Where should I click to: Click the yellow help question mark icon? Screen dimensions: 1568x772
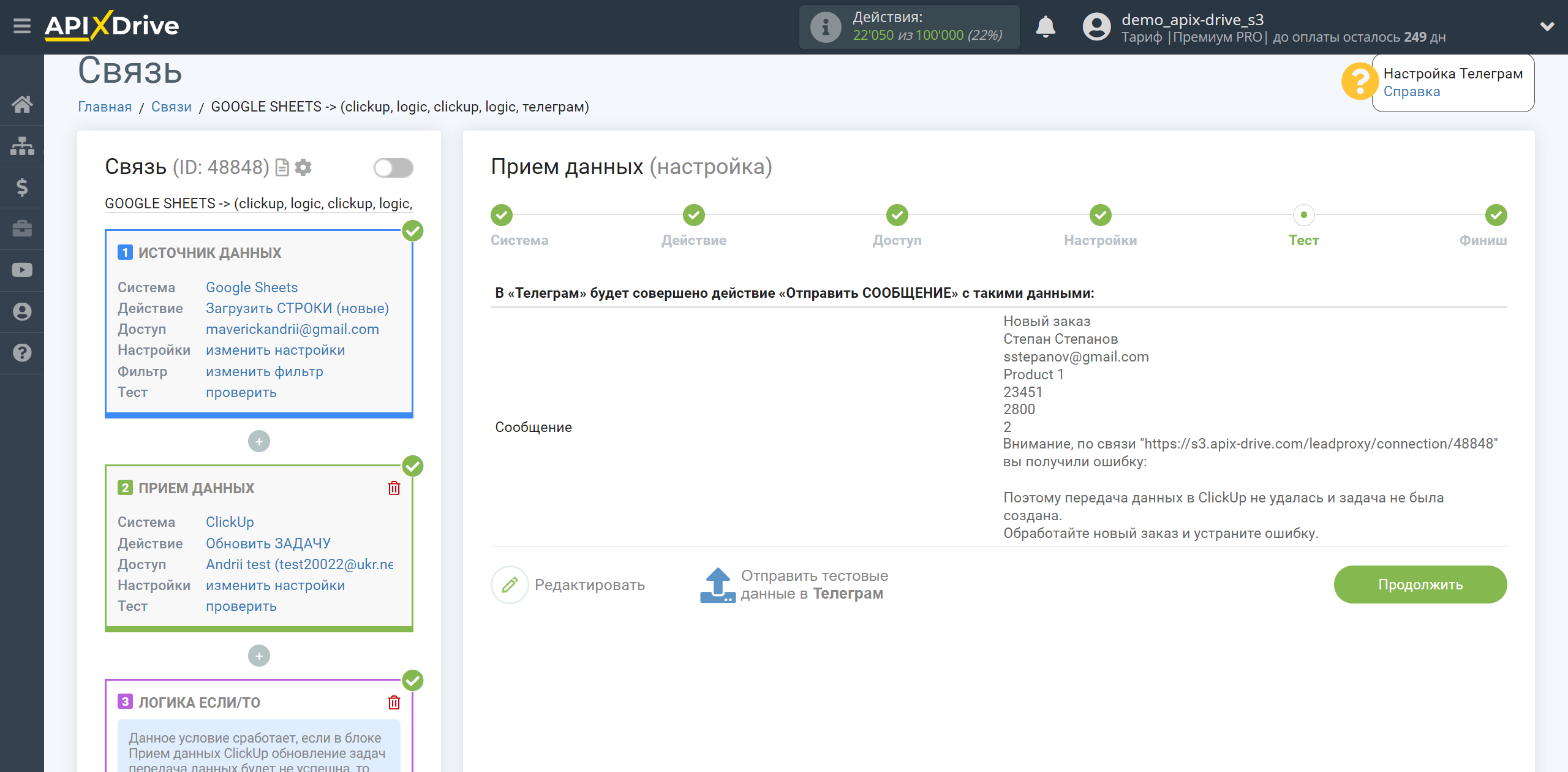[x=1359, y=81]
